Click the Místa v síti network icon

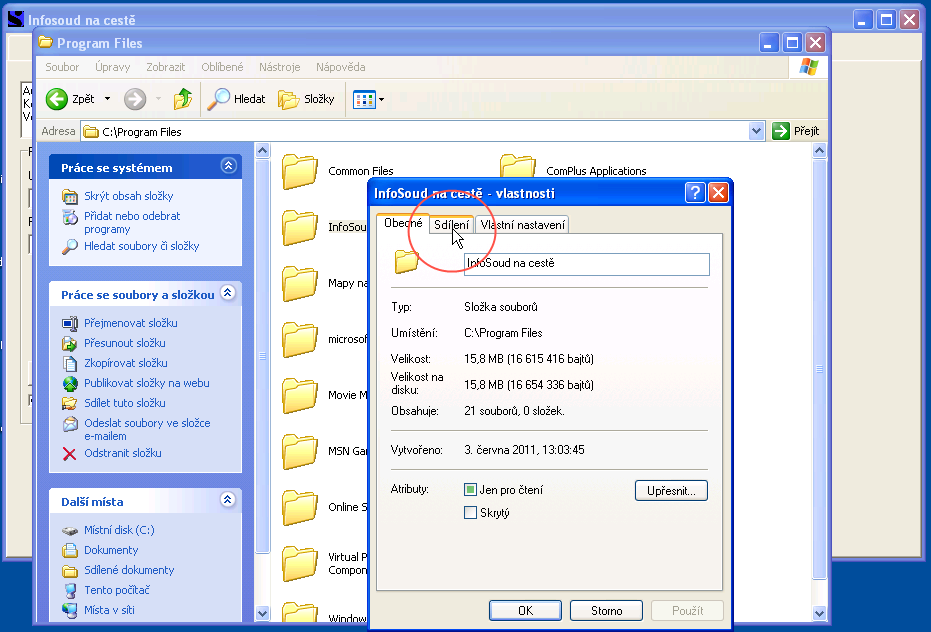tap(70, 610)
